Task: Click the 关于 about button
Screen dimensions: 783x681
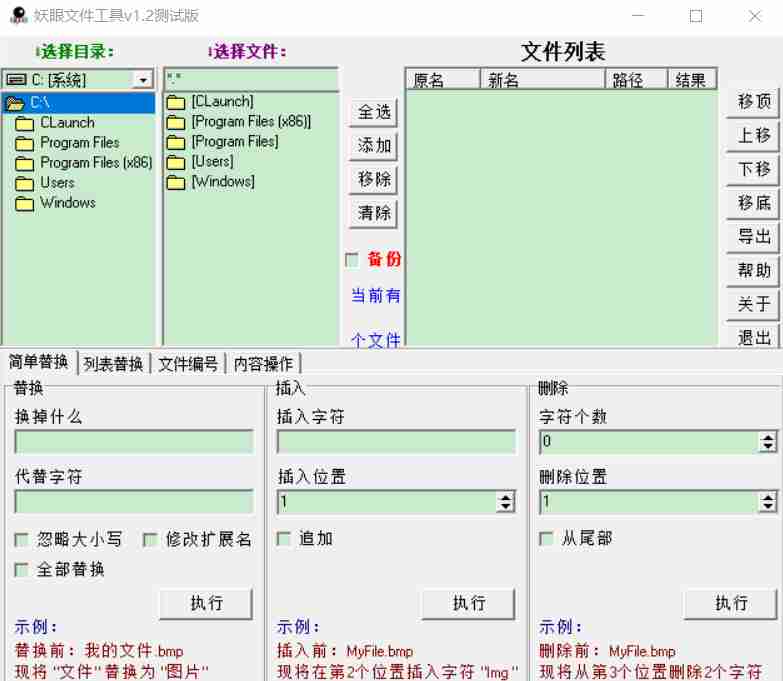Action: [754, 304]
